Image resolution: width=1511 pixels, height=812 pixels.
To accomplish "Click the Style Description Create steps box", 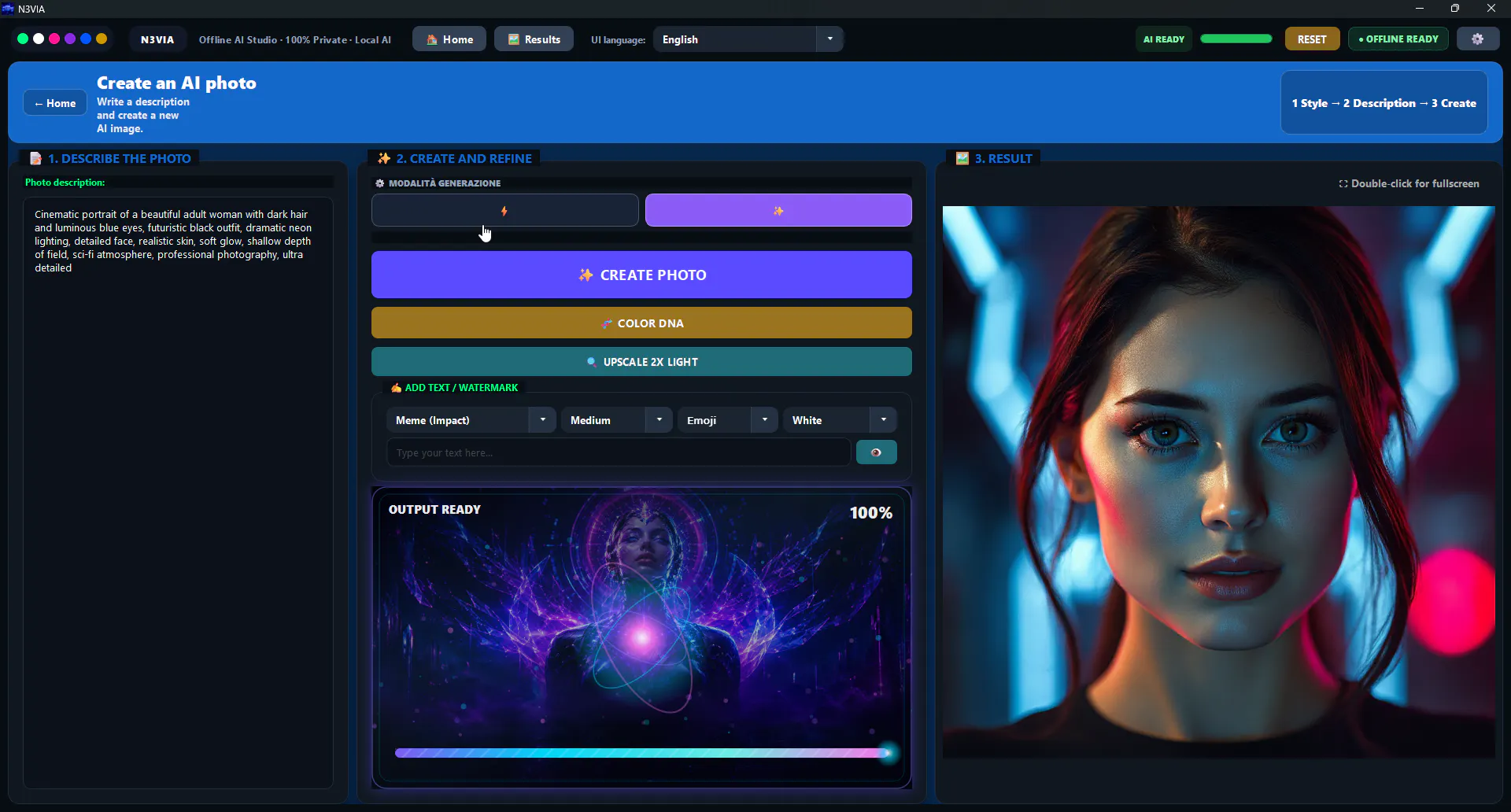I will [1384, 103].
